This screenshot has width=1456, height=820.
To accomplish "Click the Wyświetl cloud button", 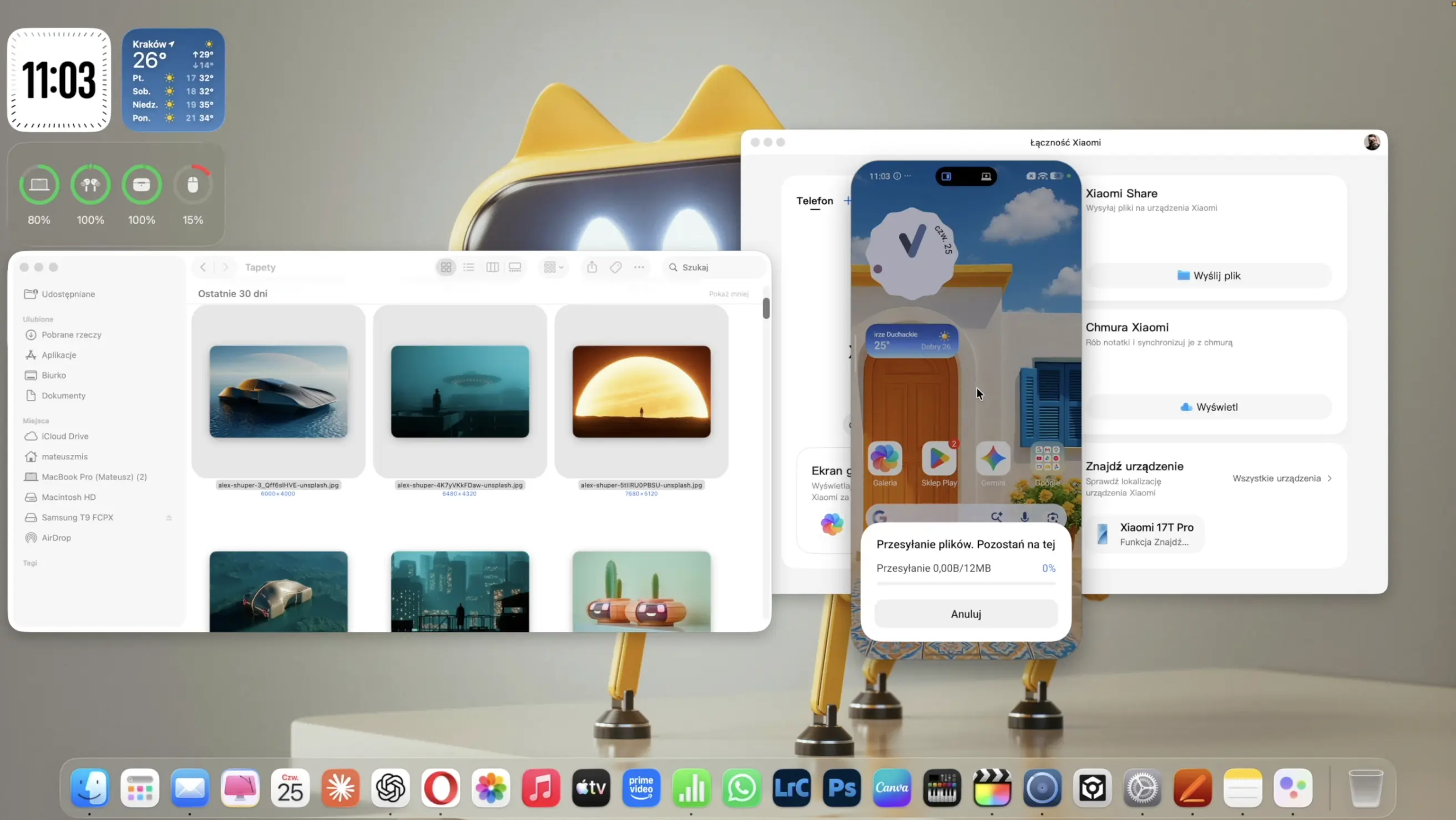I will 1209,407.
